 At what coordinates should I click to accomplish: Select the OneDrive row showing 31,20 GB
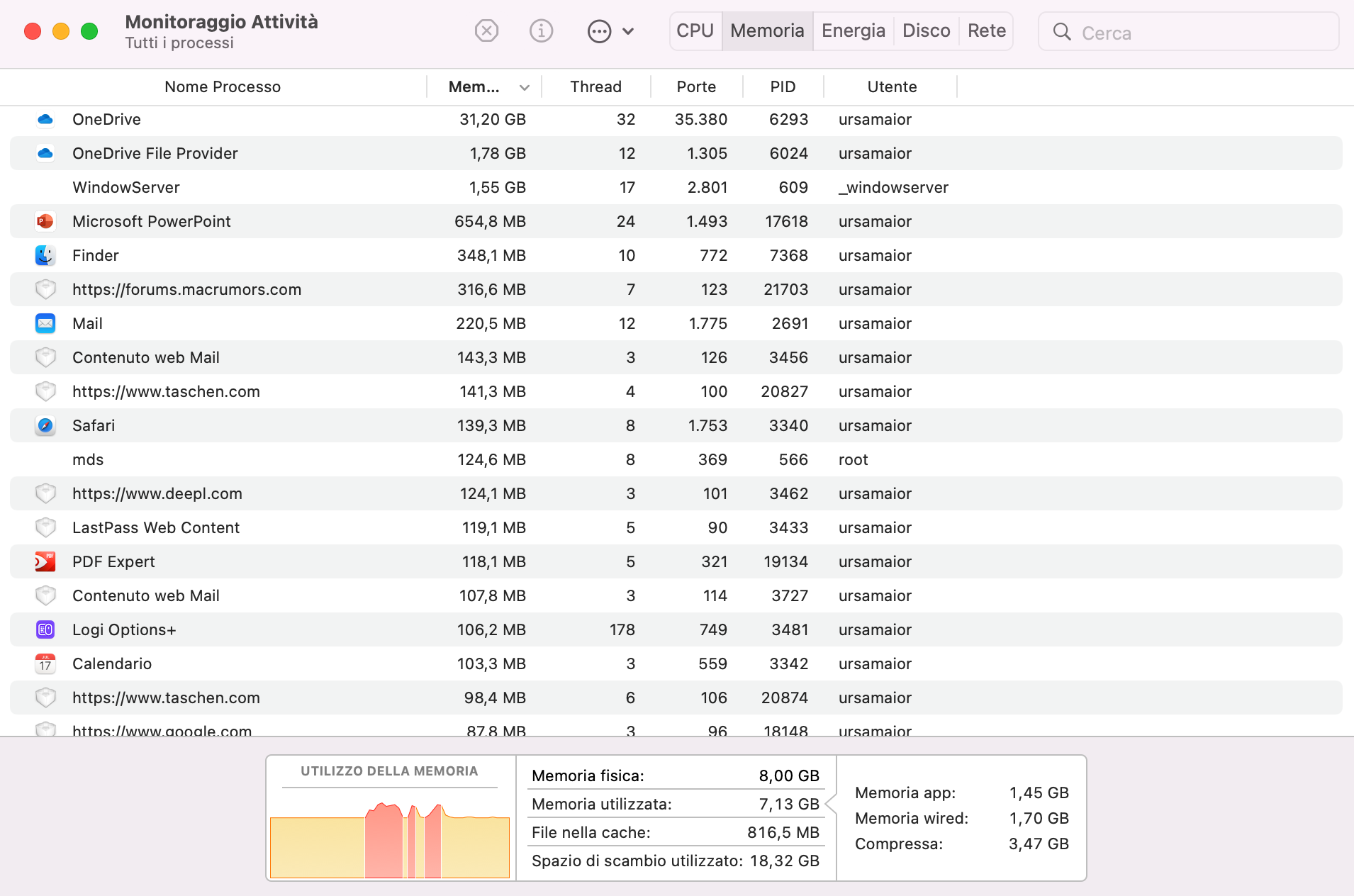click(676, 119)
